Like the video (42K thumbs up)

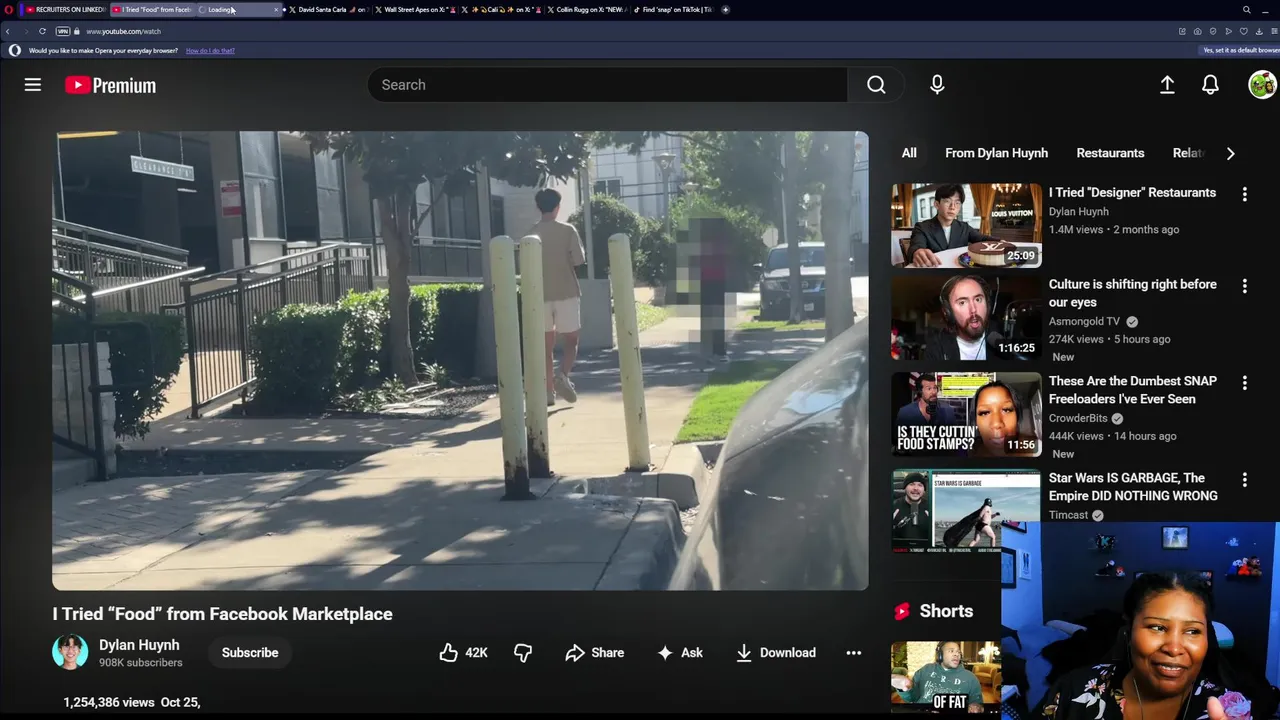(463, 652)
